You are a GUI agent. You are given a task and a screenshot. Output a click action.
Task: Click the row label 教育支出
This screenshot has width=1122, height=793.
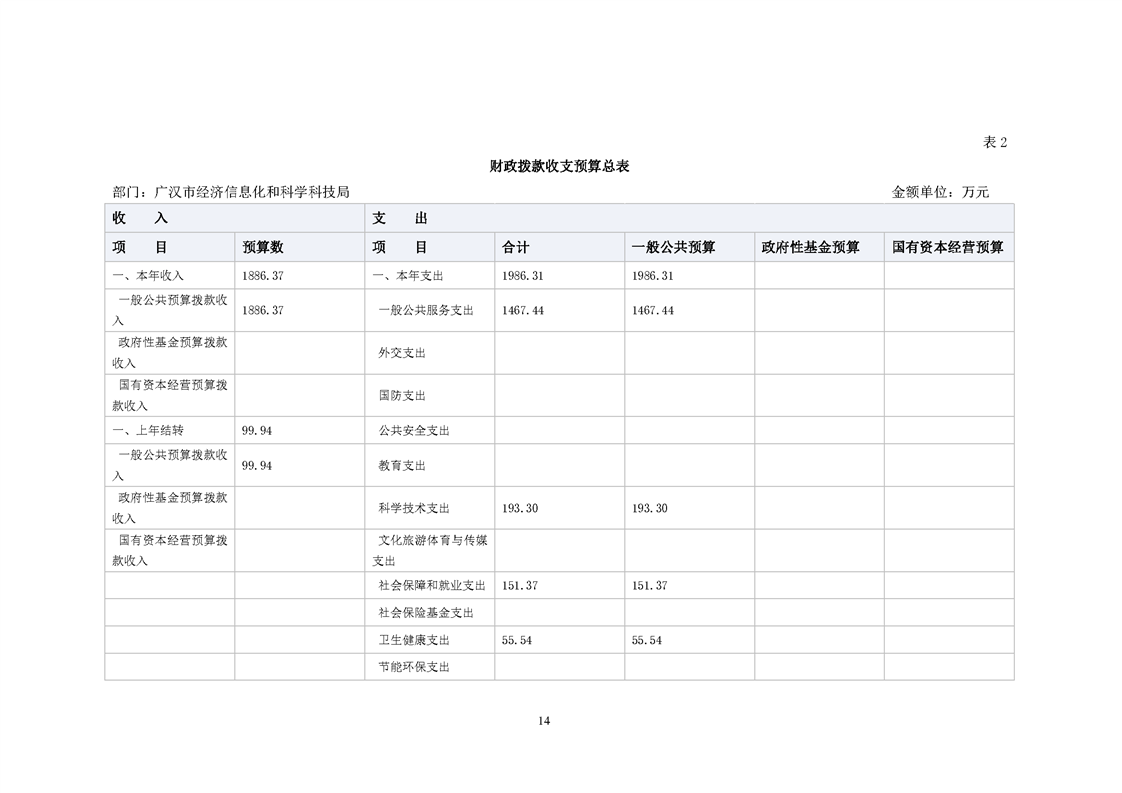coord(402,465)
